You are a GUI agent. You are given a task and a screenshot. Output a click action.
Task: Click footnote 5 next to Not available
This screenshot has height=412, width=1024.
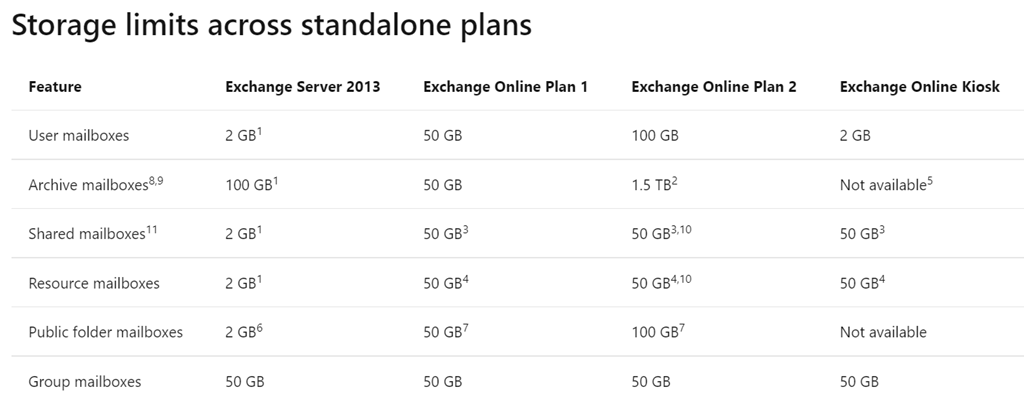tap(930, 180)
